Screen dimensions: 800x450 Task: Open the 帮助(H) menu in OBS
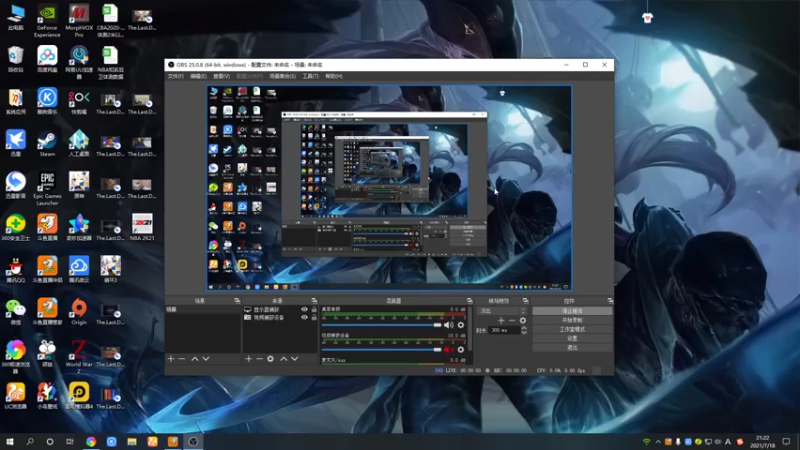click(334, 76)
